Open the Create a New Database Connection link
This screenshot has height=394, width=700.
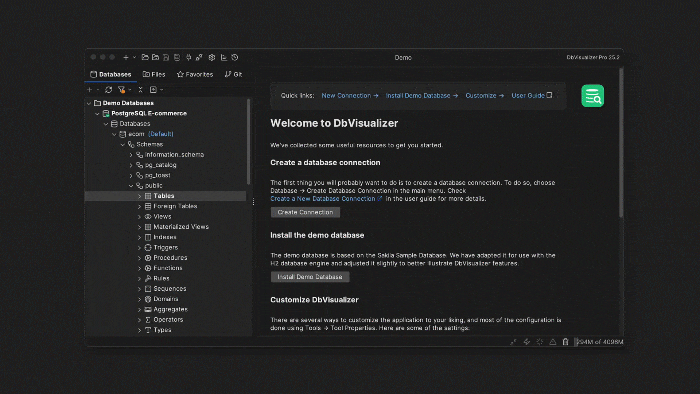pos(326,199)
